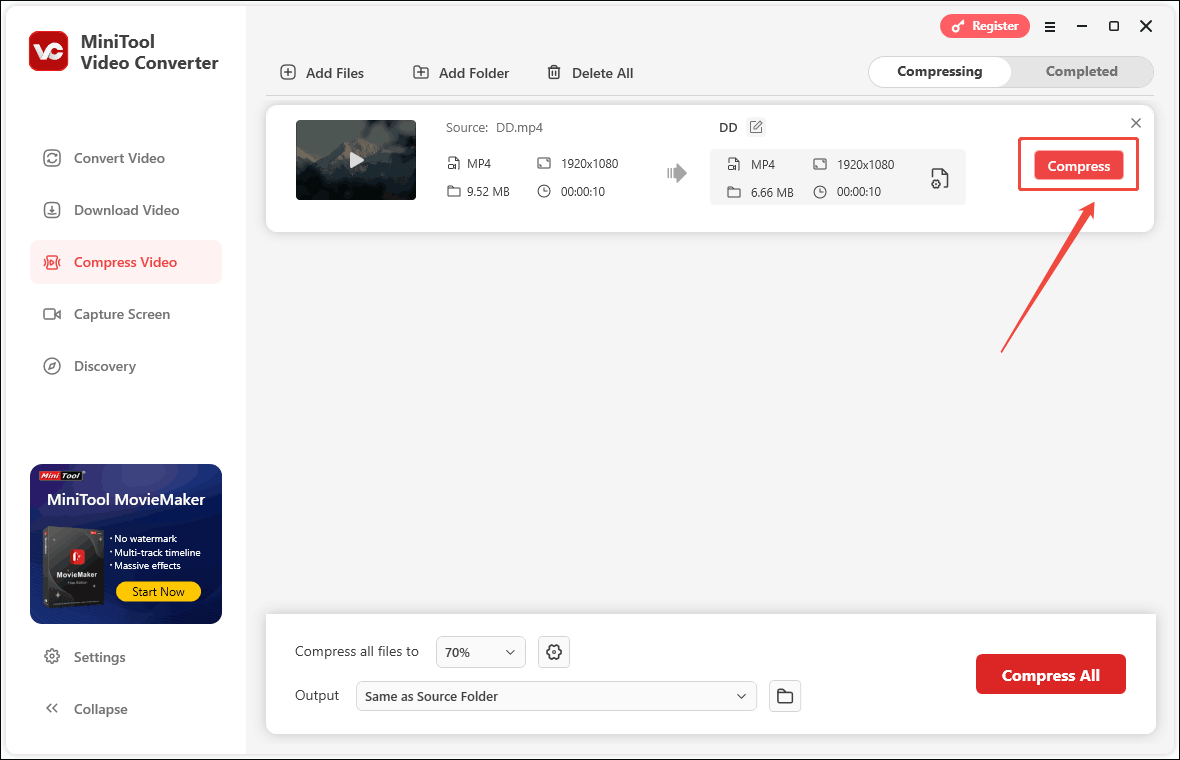The image size is (1180, 760).
Task: Open the 70% compression level dropdown
Action: [x=480, y=652]
